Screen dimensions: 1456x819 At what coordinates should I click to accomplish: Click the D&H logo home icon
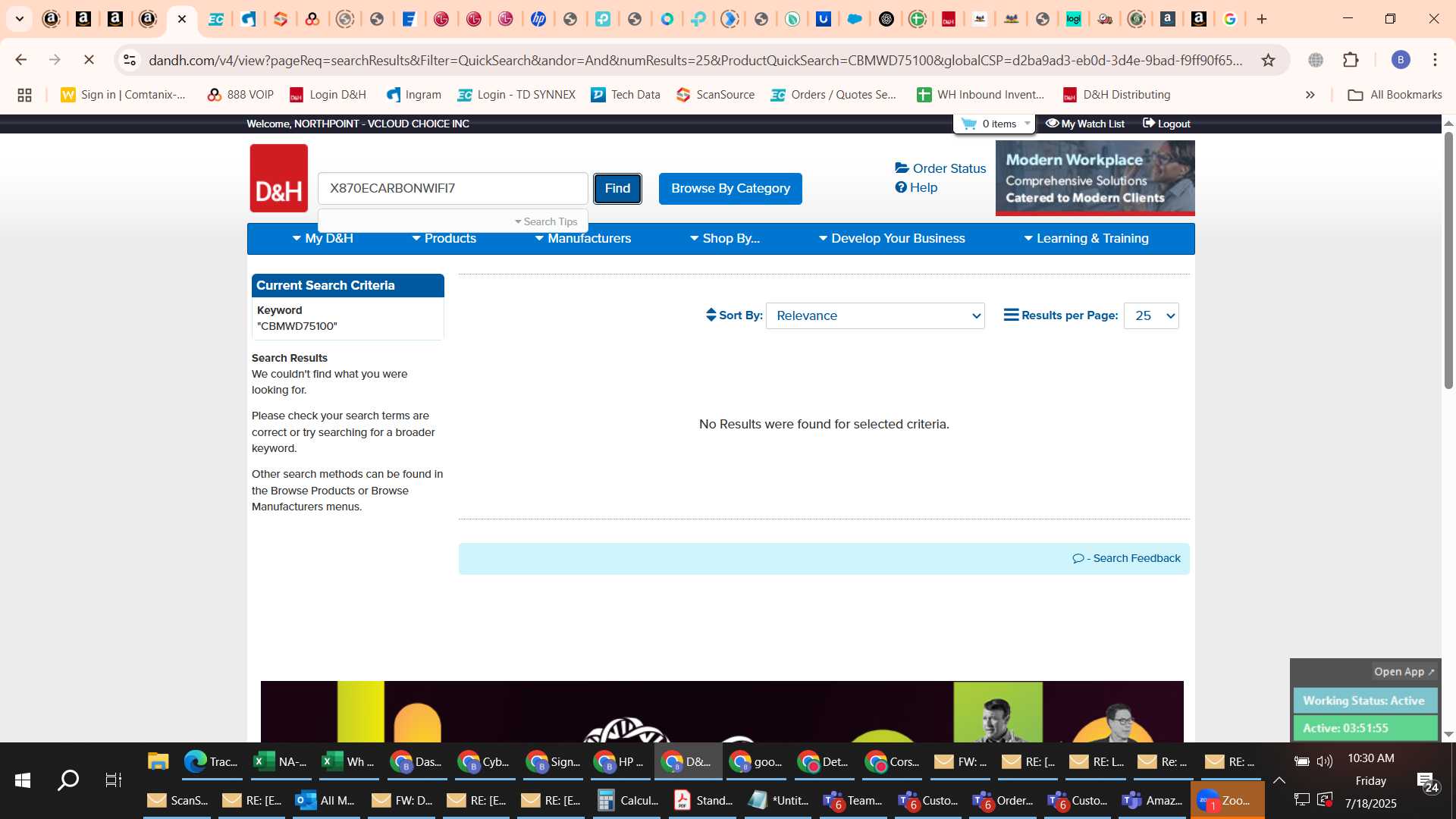[x=279, y=178]
